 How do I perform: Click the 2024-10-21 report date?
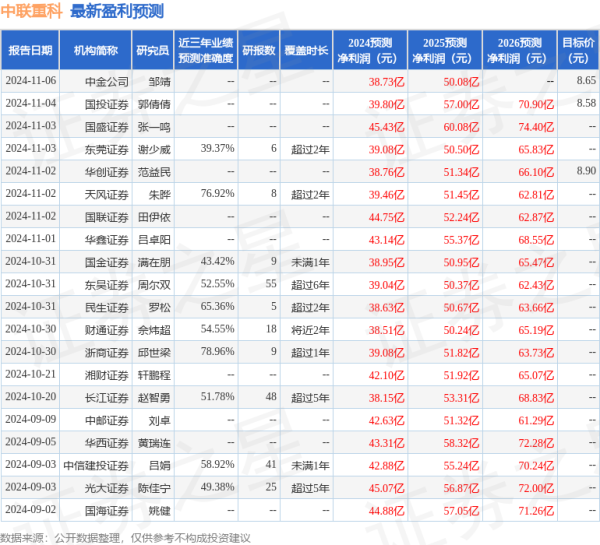click(x=31, y=374)
